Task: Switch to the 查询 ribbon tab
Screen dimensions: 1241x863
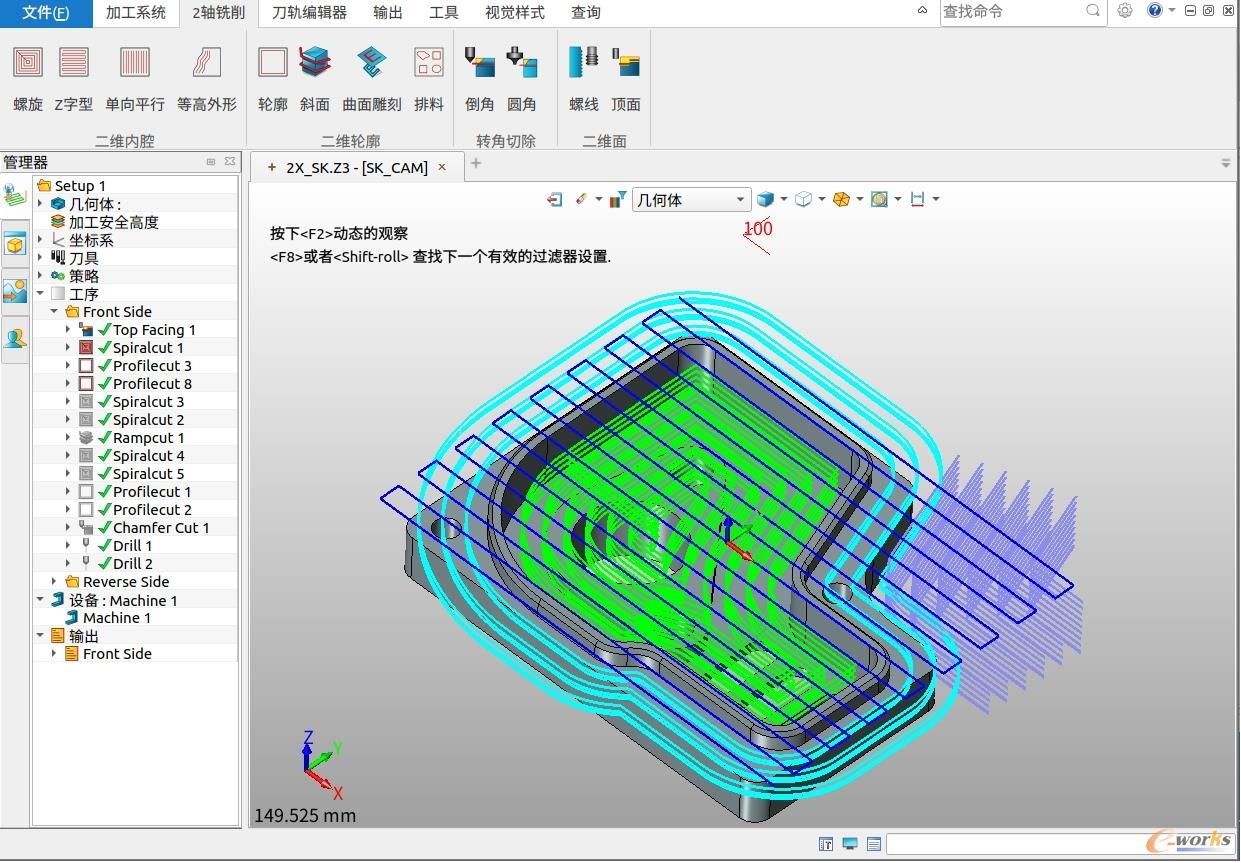Action: (586, 13)
